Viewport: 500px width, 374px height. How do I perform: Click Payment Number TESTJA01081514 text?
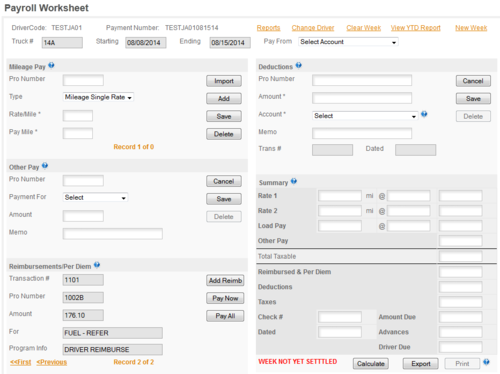[192, 28]
